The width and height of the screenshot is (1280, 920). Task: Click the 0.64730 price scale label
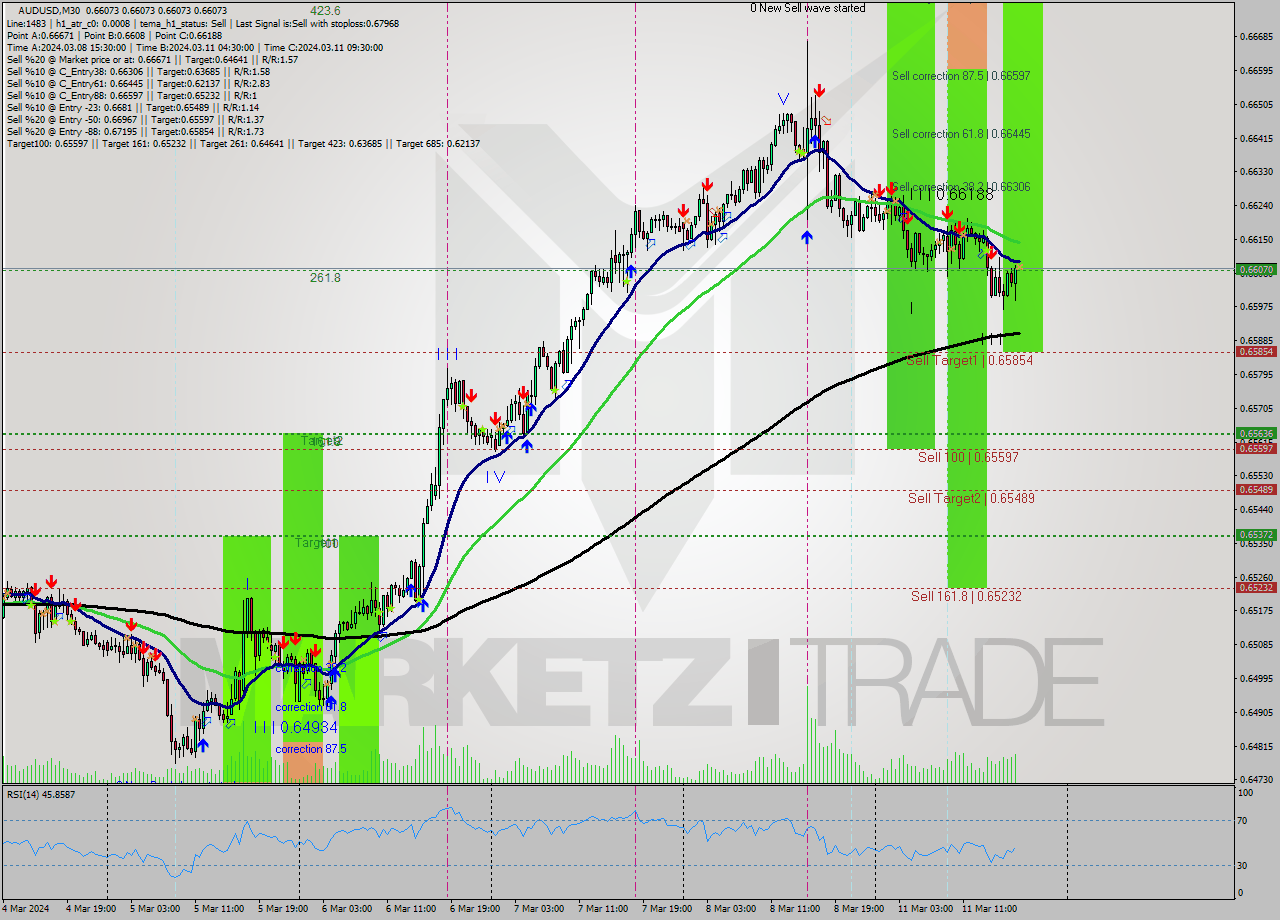pos(1256,780)
